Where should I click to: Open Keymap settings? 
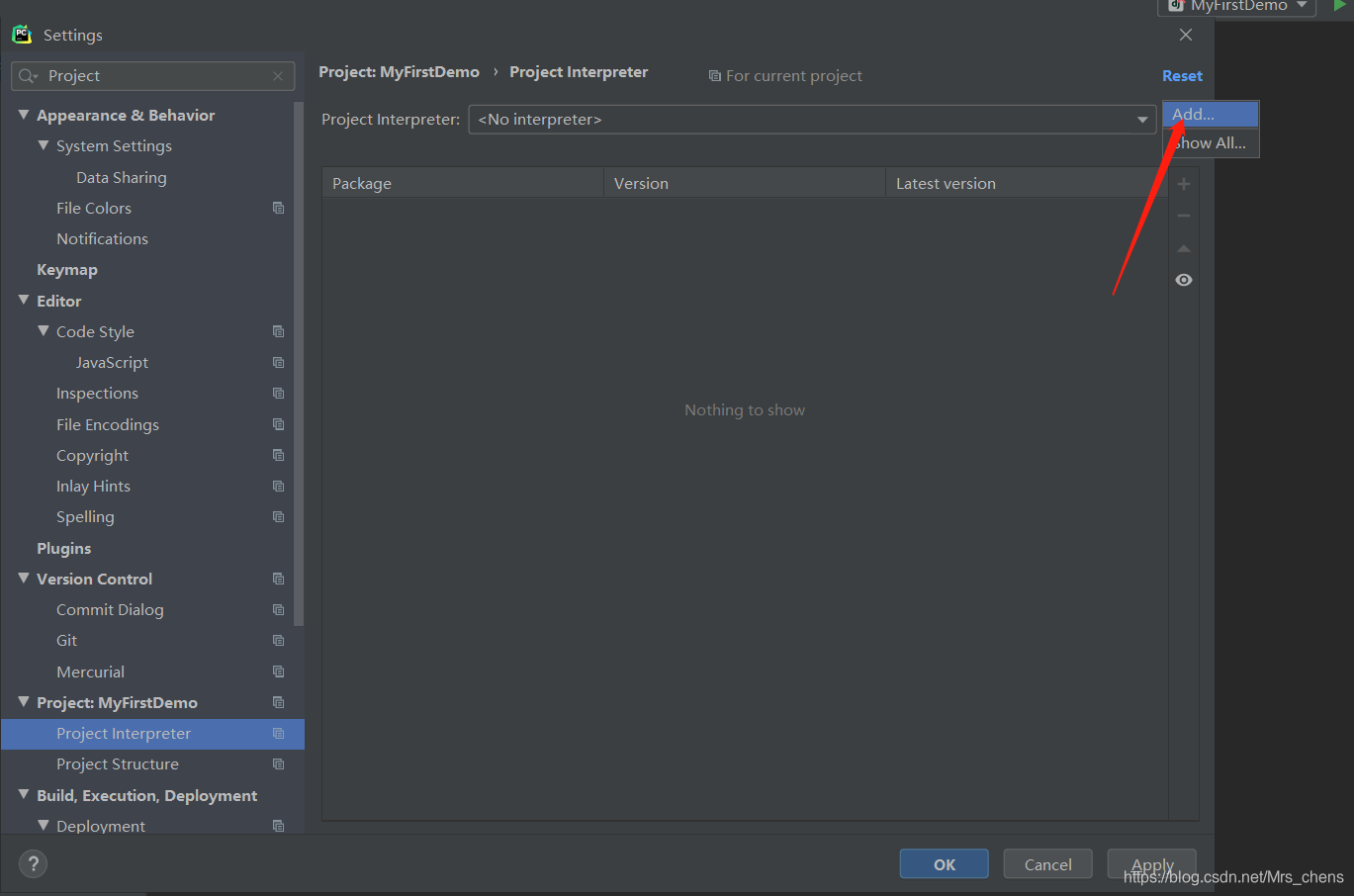[67, 270]
